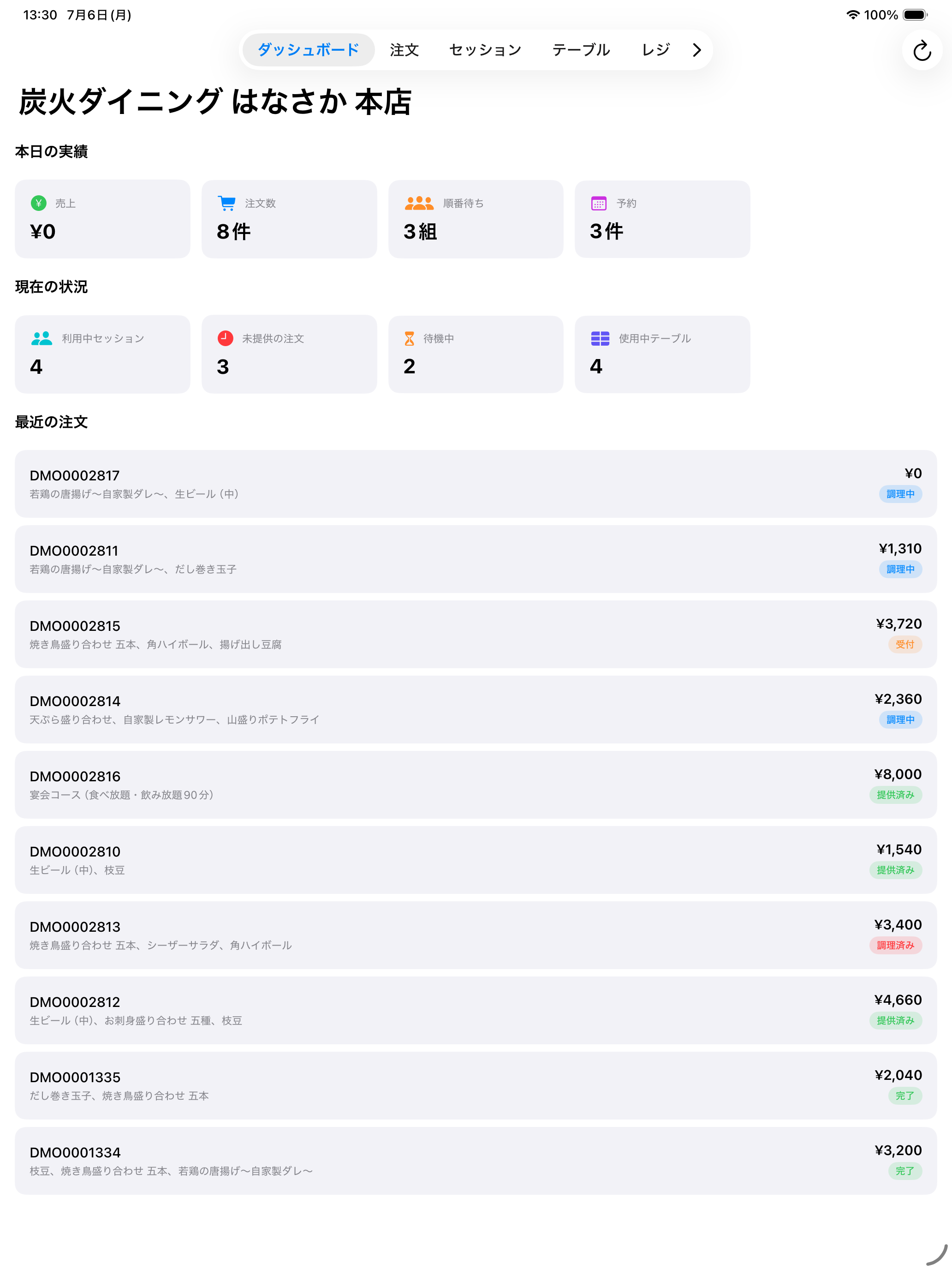This screenshot has width=952, height=1270.
Task: Click the green yen 売上 icon
Action: point(38,203)
